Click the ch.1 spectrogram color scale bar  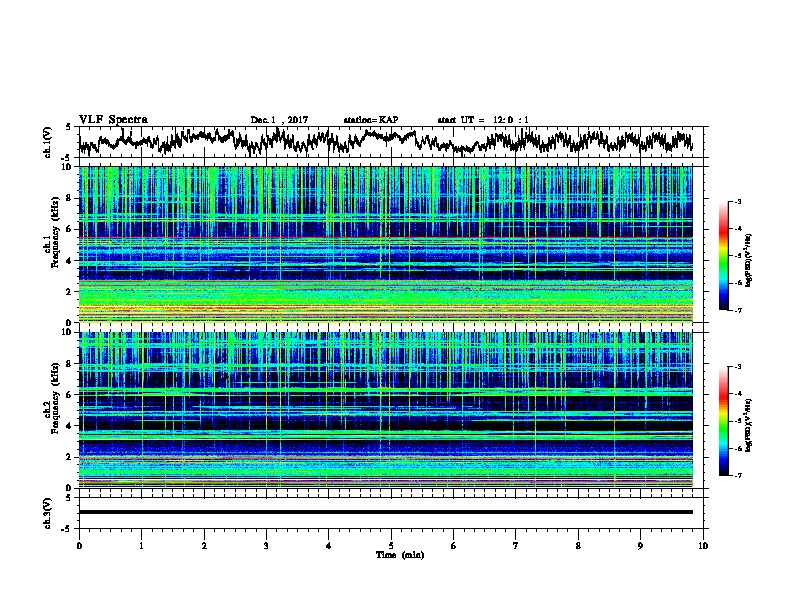[723, 256]
